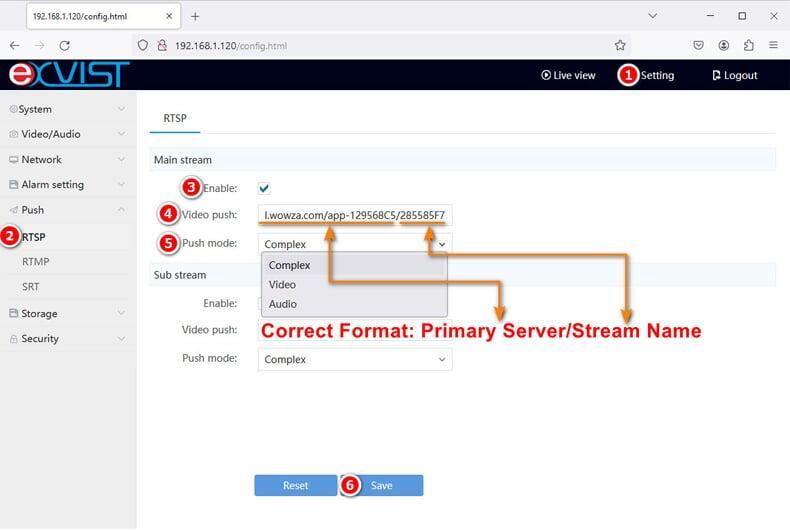Screen dimensions: 790x530
Task: Open a new browser tab
Action: (x=195, y=16)
